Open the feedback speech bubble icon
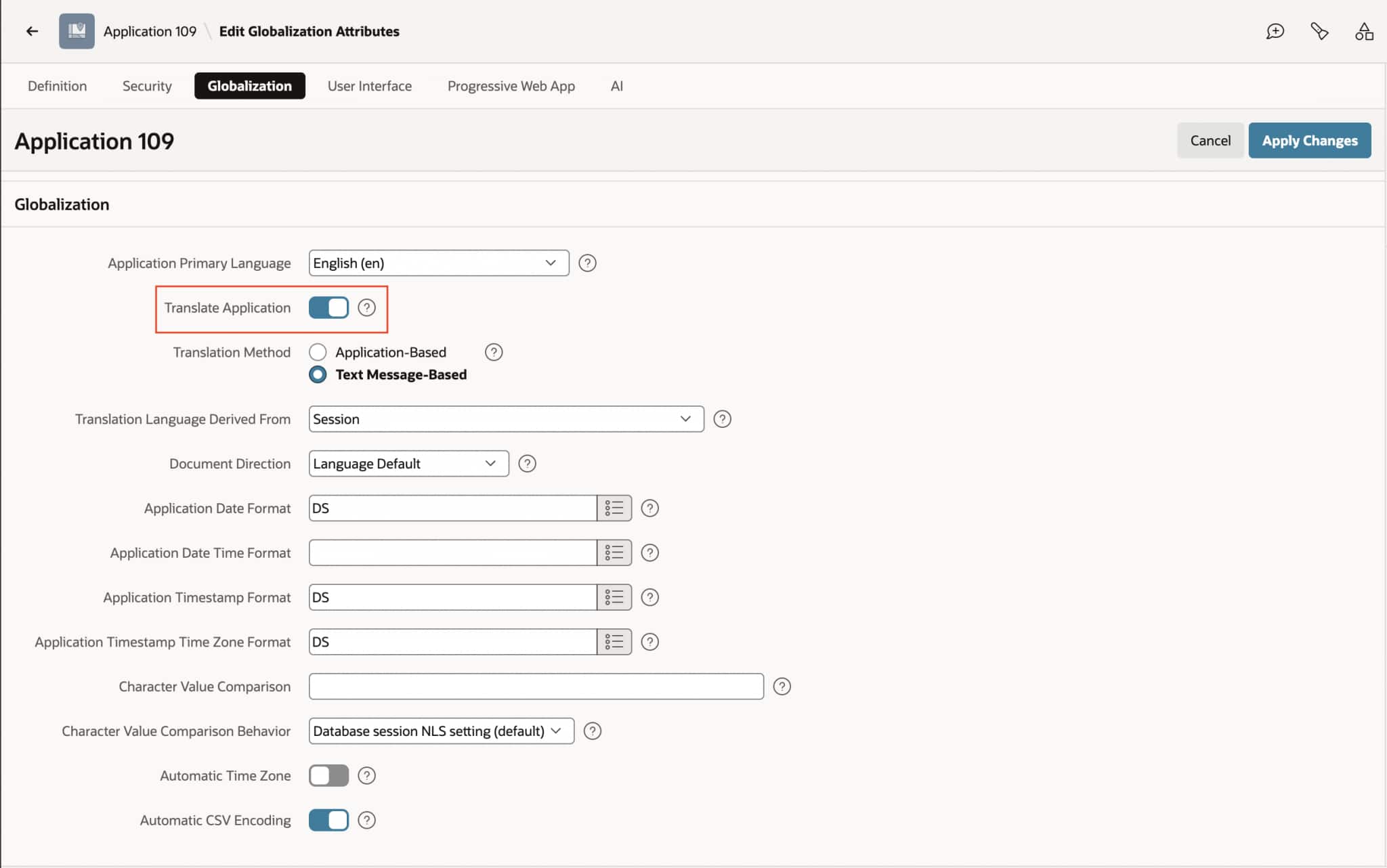 [x=1275, y=31]
